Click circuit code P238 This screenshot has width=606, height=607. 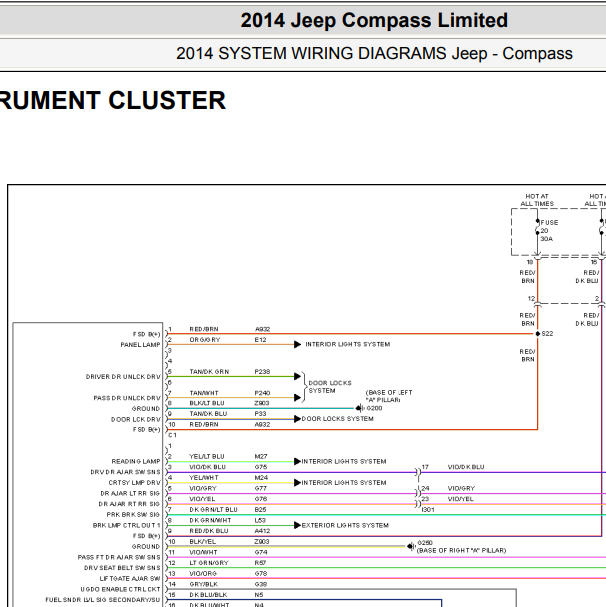pos(262,372)
